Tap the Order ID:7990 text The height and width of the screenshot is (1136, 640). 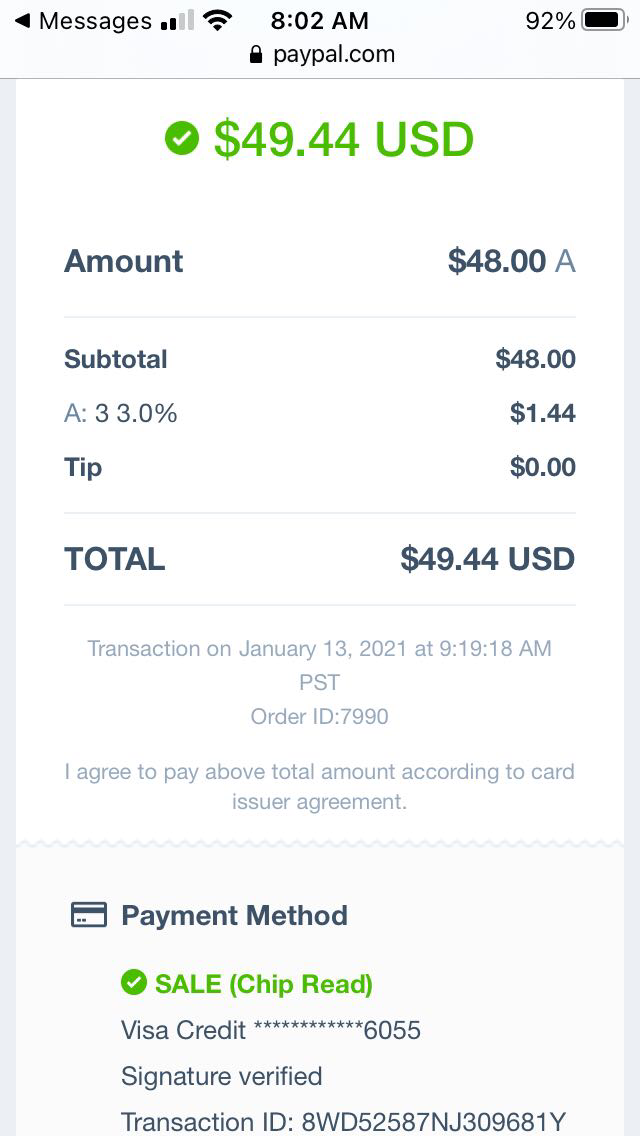pos(320,716)
